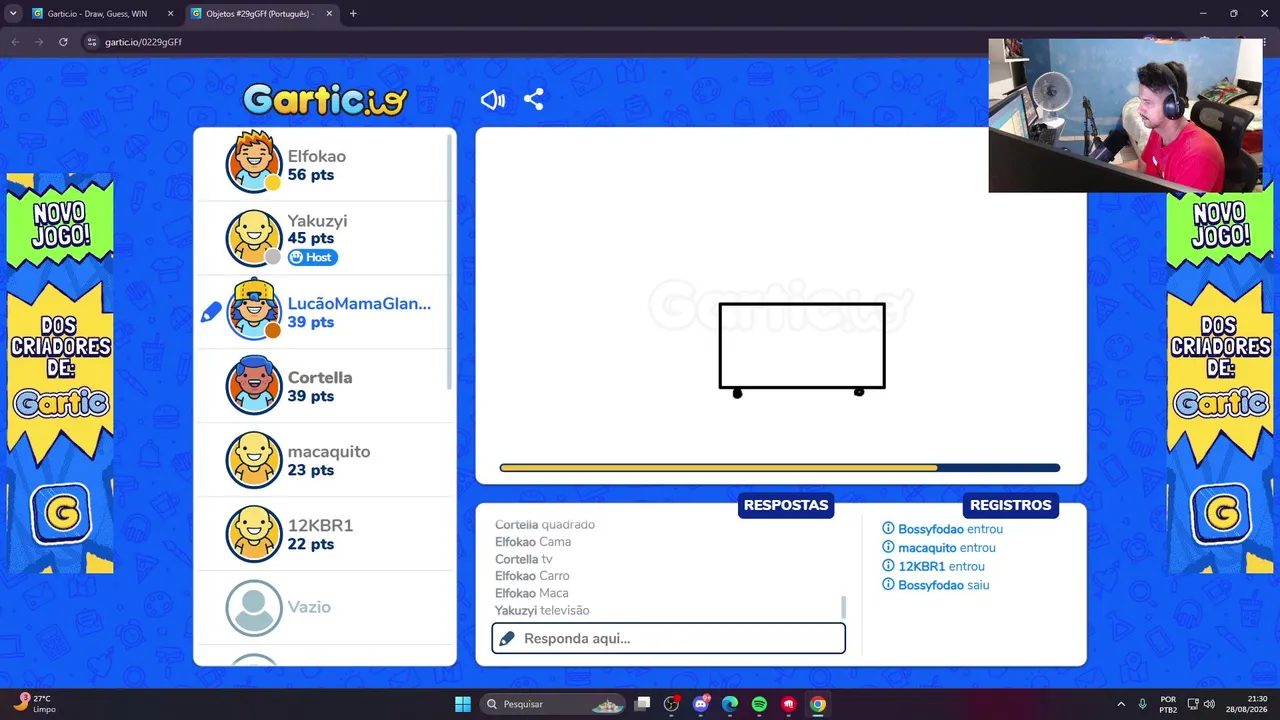Click the 'Elfokao Maca' answer
The image size is (1280, 720).
532,593
